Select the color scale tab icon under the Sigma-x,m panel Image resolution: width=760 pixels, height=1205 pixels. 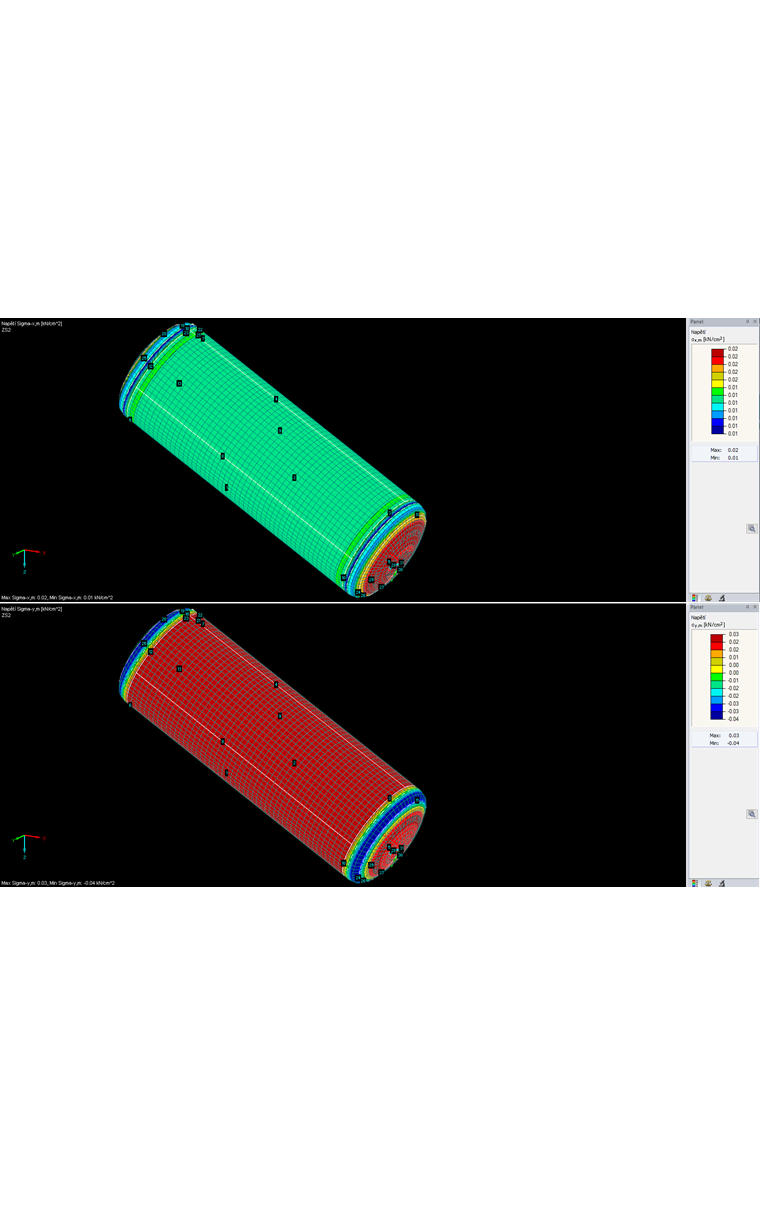tap(695, 598)
